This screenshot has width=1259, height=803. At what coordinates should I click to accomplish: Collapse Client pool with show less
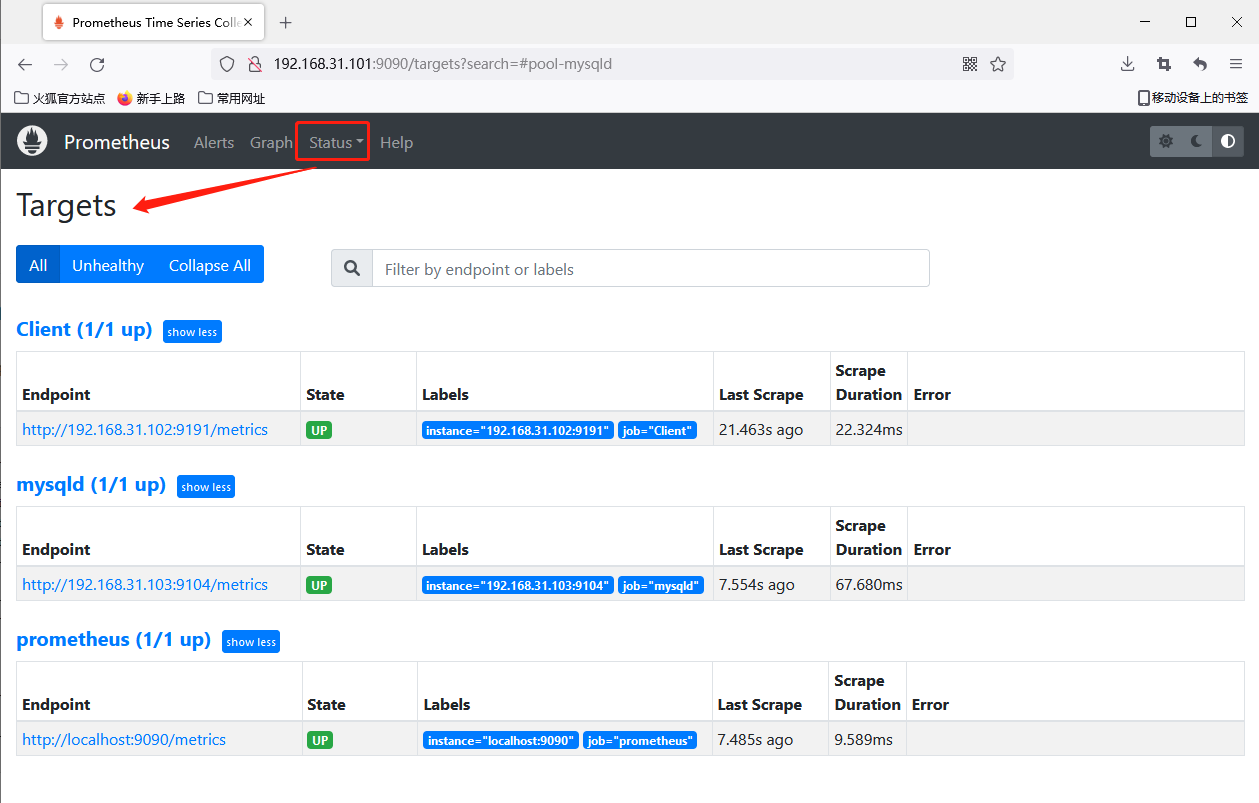coord(192,332)
